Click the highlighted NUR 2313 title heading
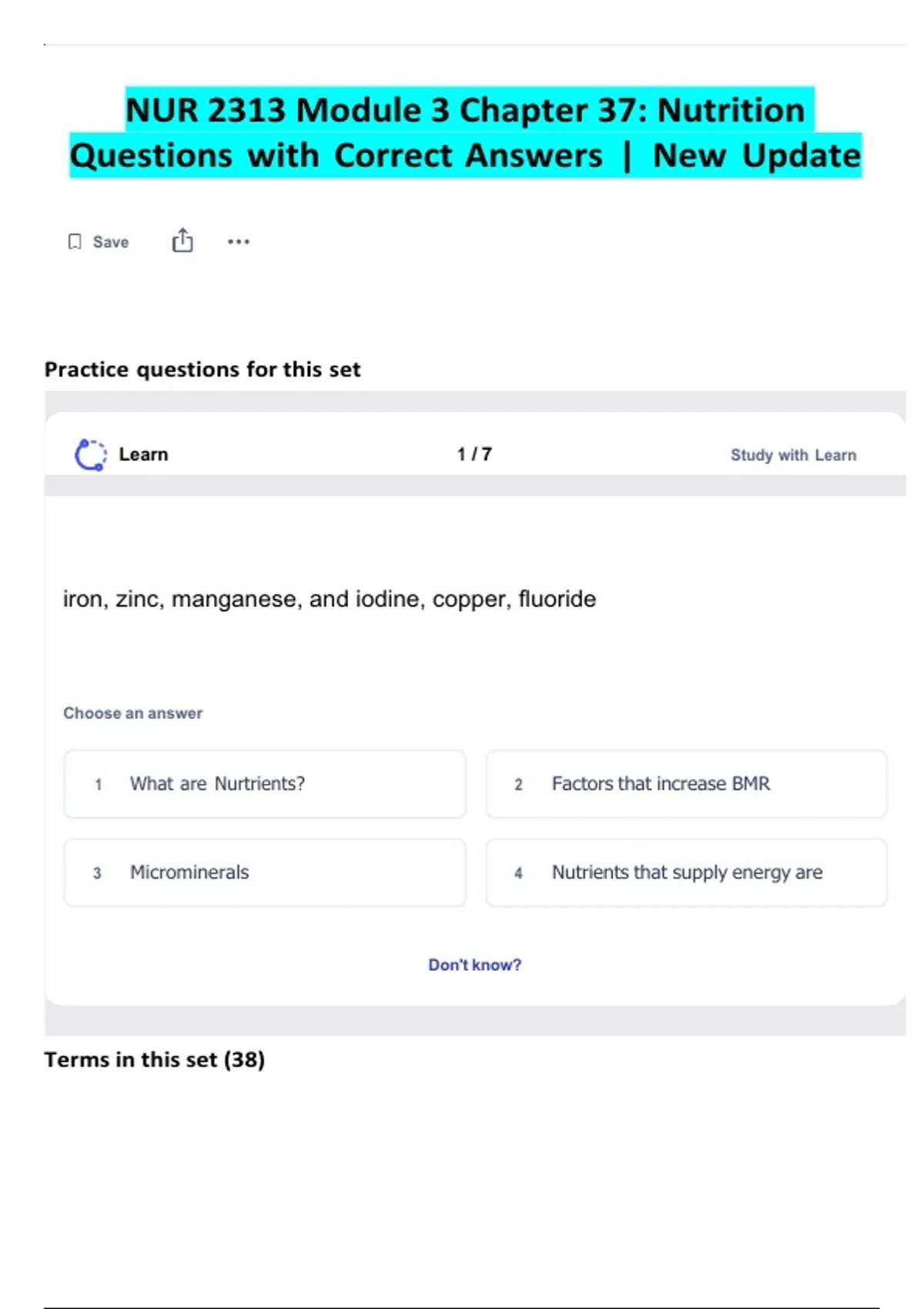Screen dimensions: 924x1309 coord(465,132)
